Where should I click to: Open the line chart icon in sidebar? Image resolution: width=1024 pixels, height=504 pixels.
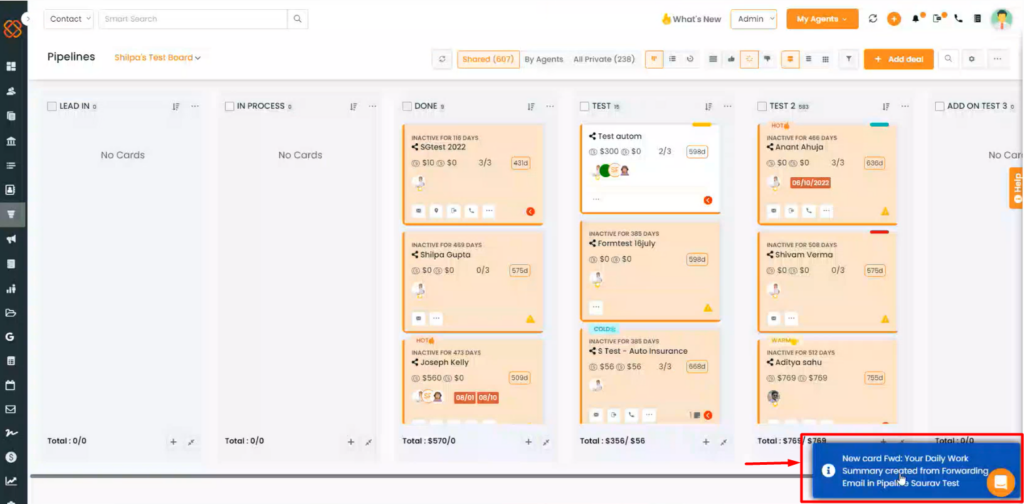pos(10,481)
